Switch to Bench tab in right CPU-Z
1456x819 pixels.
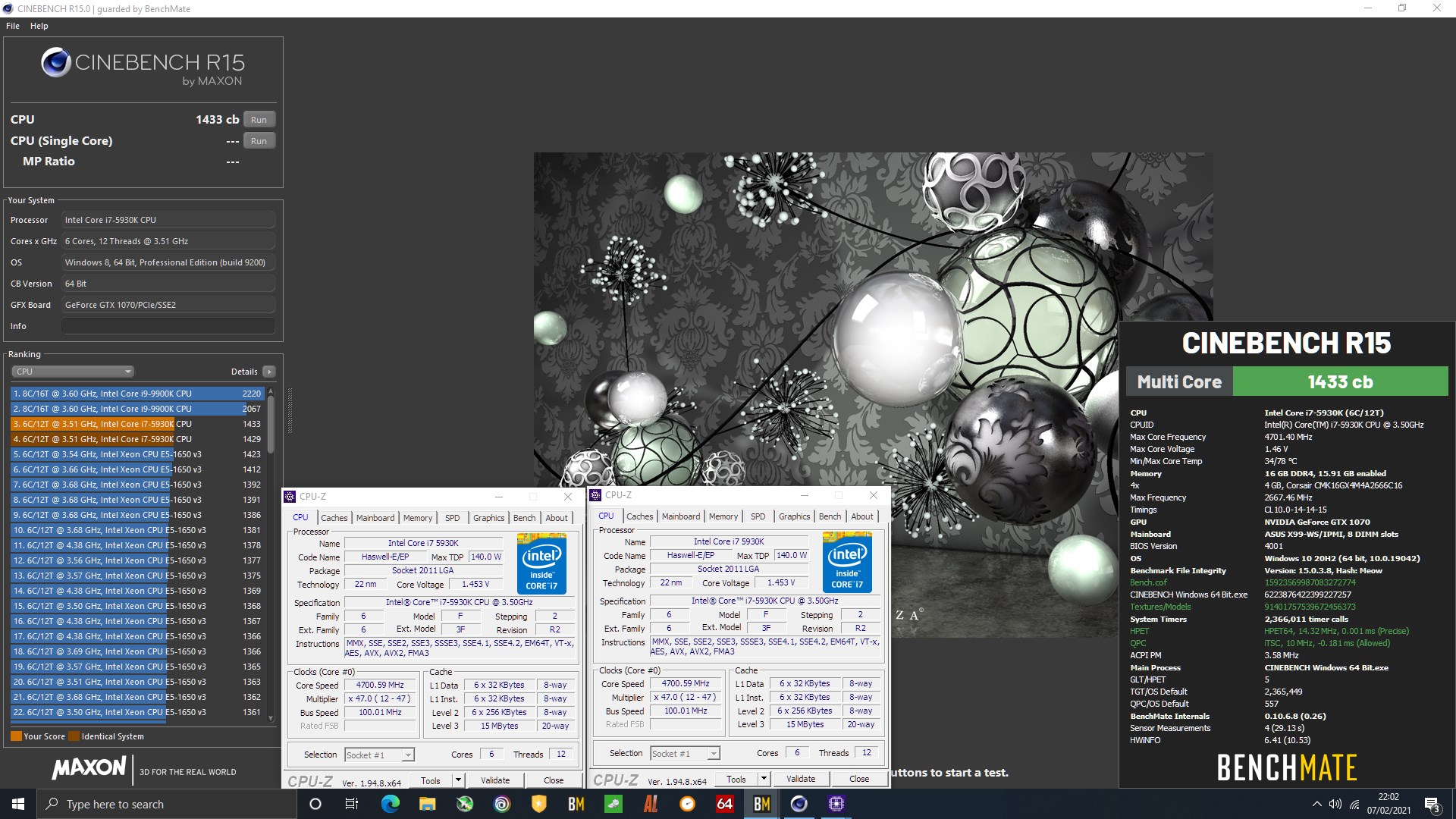830,516
